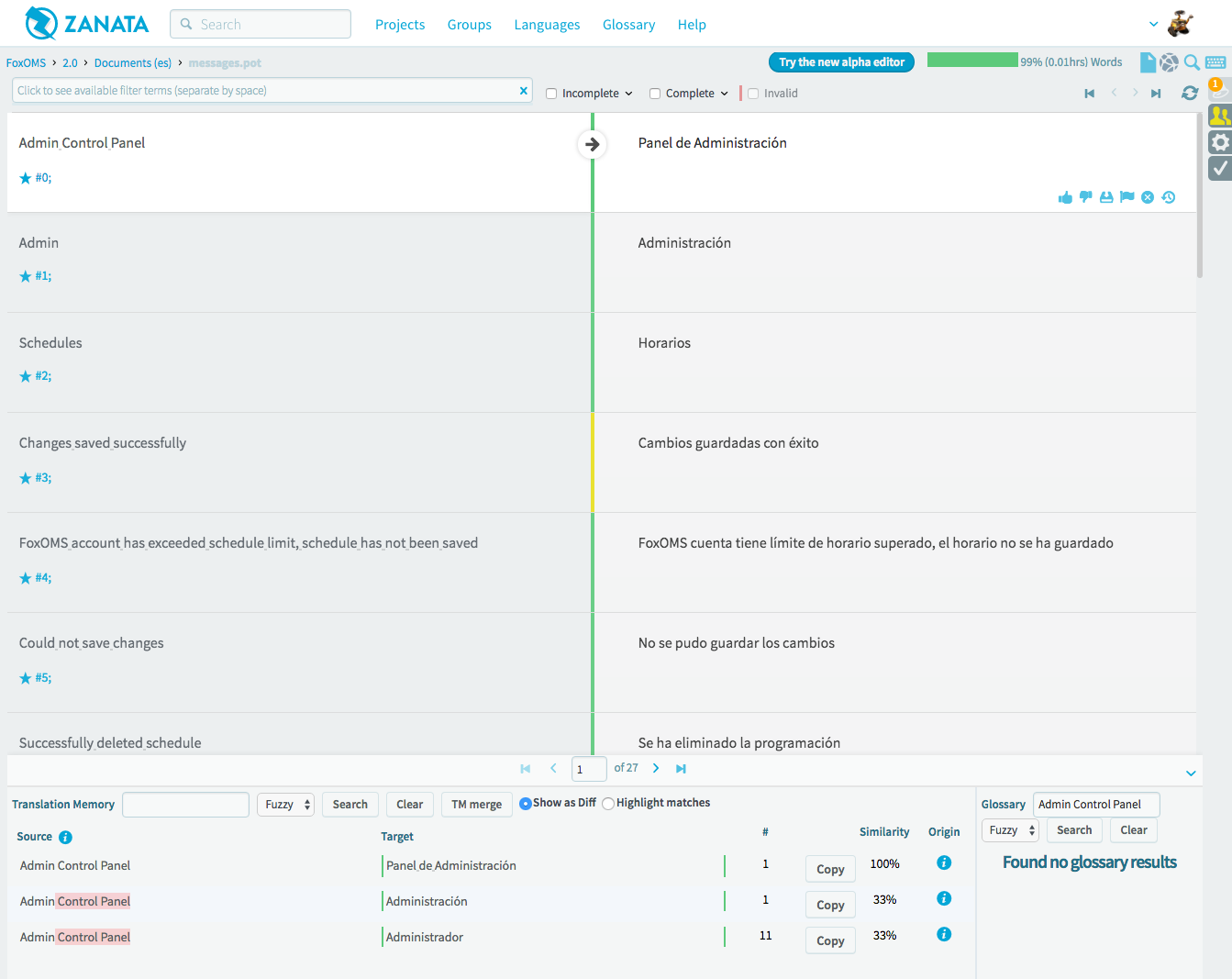Refresh the current page of translations
The image size is (1232, 979).
pos(1190,93)
